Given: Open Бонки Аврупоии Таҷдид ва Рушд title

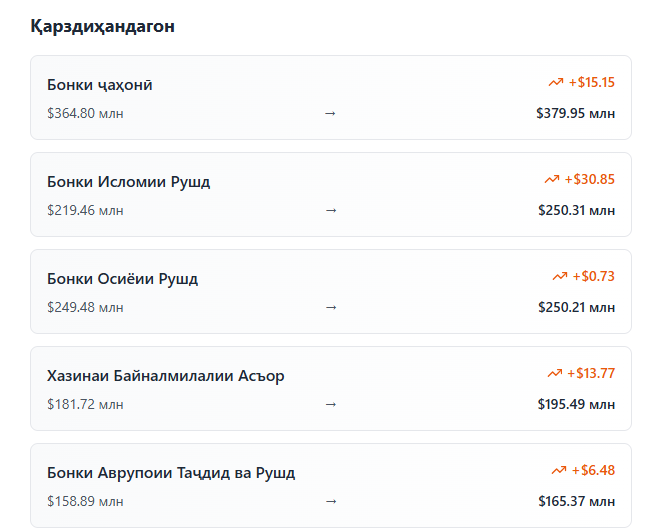Looking at the screenshot, I should (171, 473).
